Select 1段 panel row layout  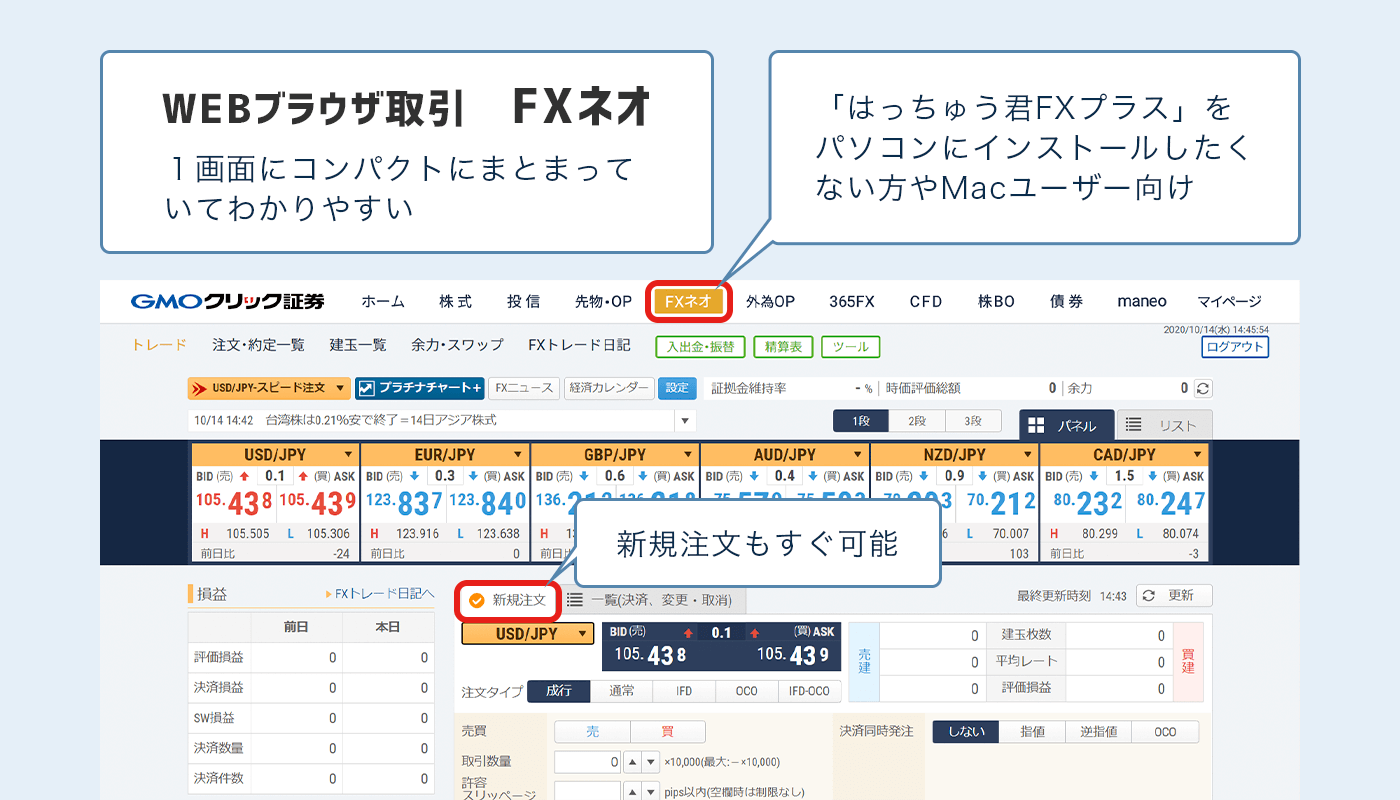click(861, 421)
